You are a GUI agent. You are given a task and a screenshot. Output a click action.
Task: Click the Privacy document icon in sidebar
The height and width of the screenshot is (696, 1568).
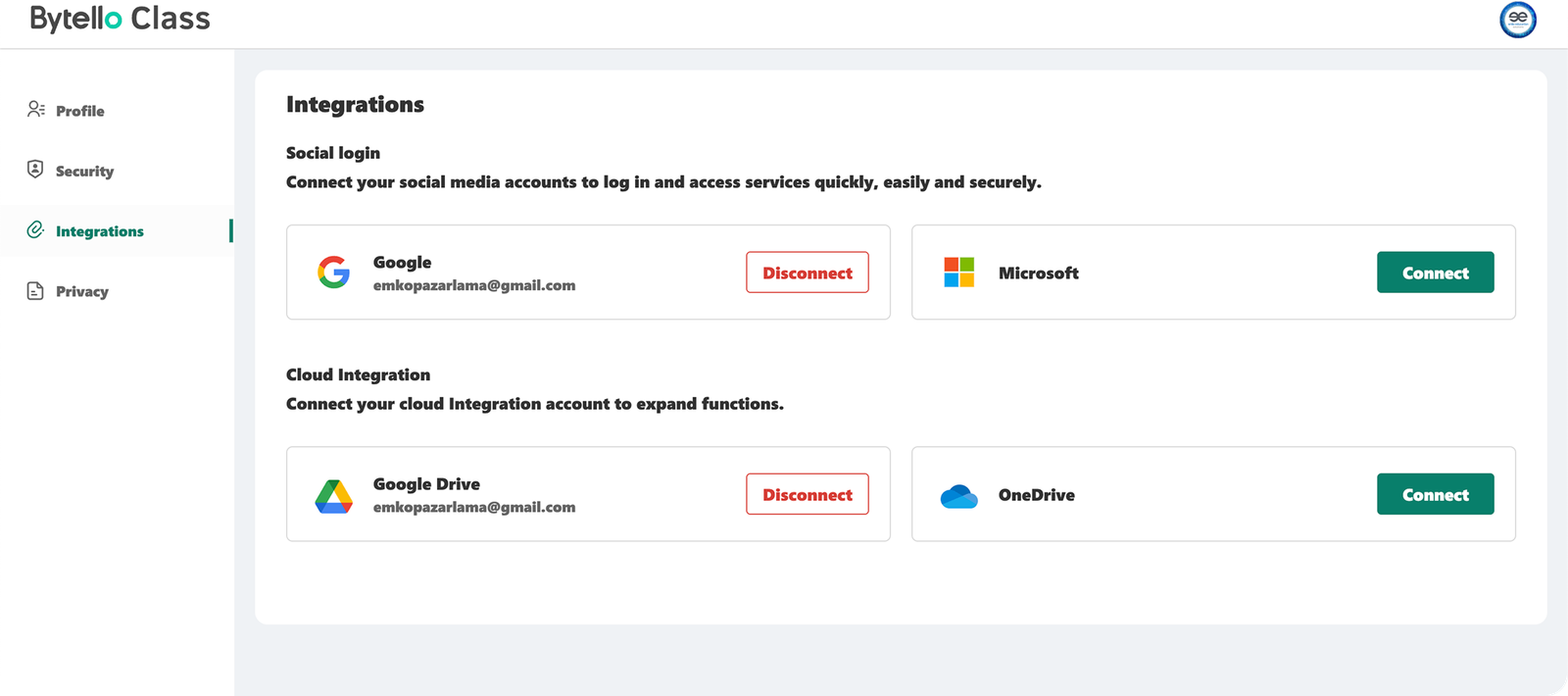(x=35, y=291)
